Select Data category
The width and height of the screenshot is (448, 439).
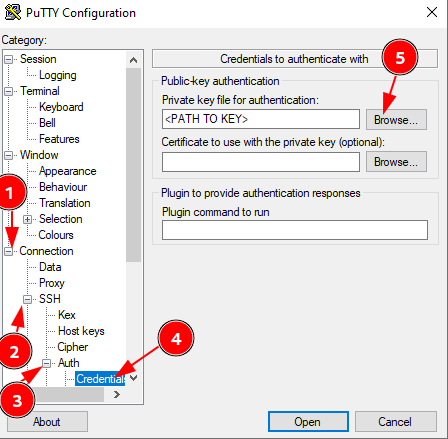pos(50,267)
